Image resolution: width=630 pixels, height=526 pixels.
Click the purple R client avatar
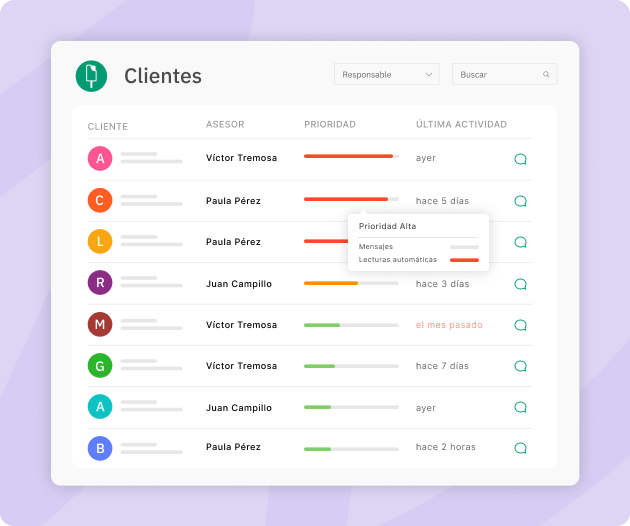tap(99, 283)
